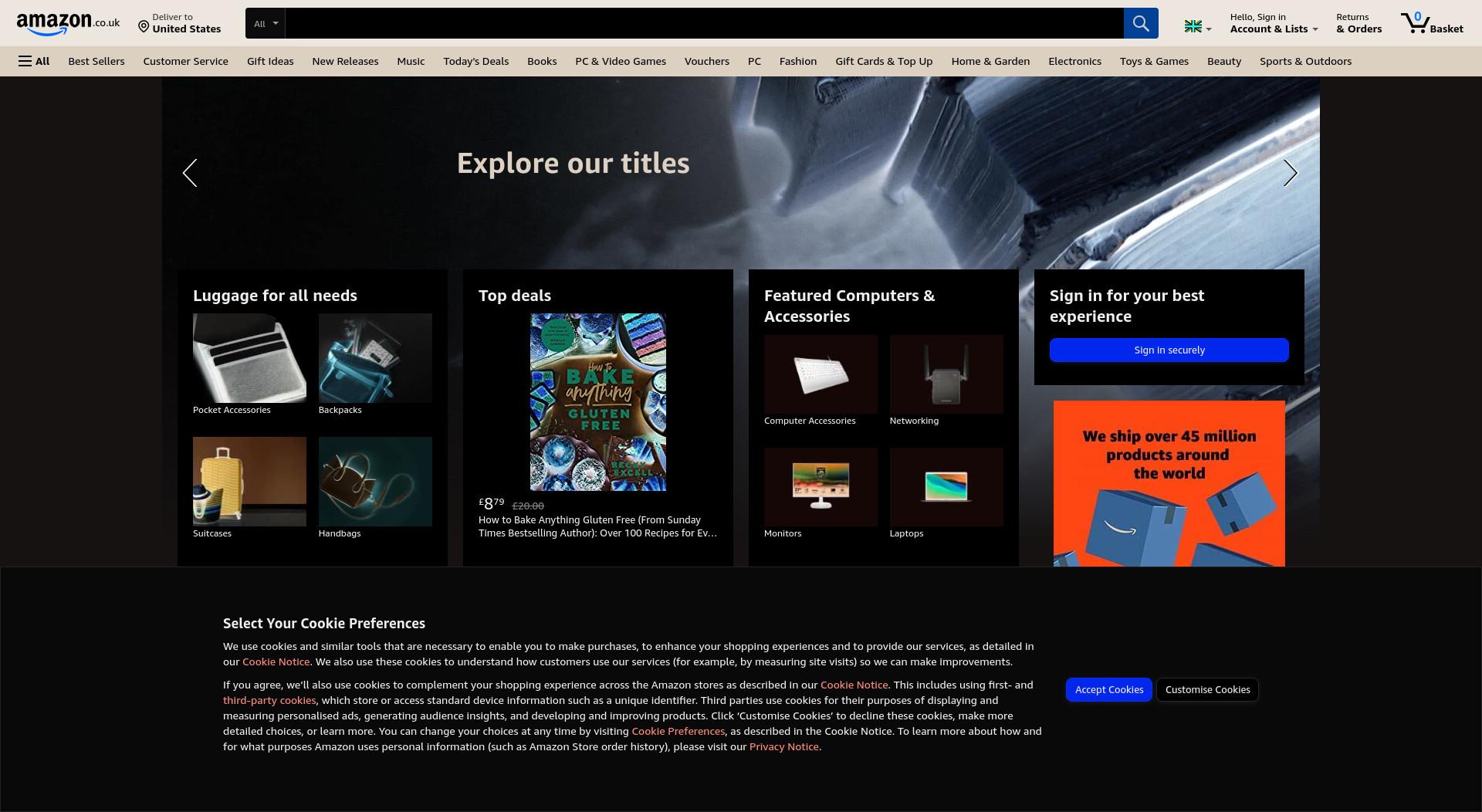Open Pocket Accessories thumbnail
The width and height of the screenshot is (1482, 812).
(249, 358)
